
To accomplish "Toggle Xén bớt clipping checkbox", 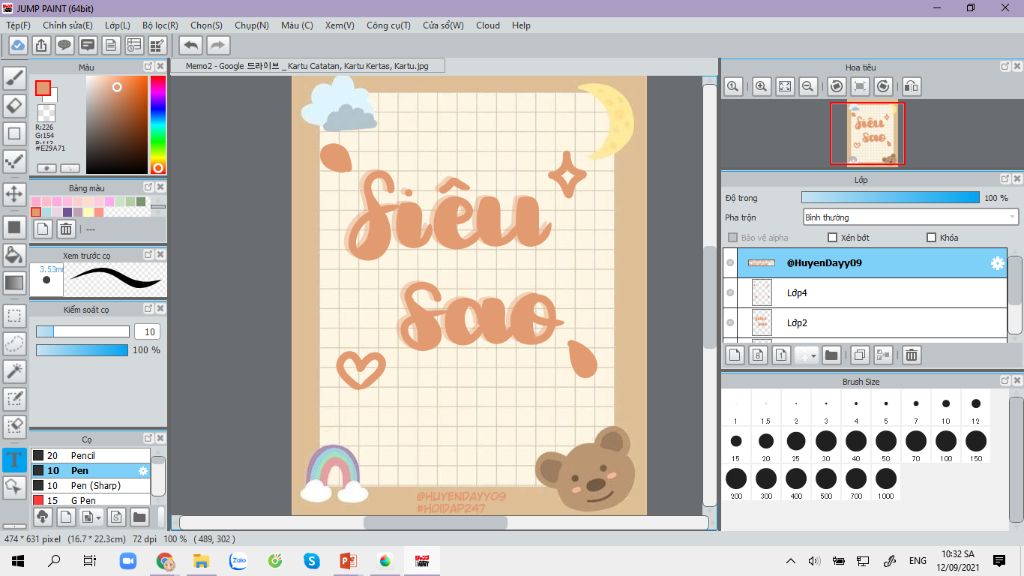I will coord(832,238).
